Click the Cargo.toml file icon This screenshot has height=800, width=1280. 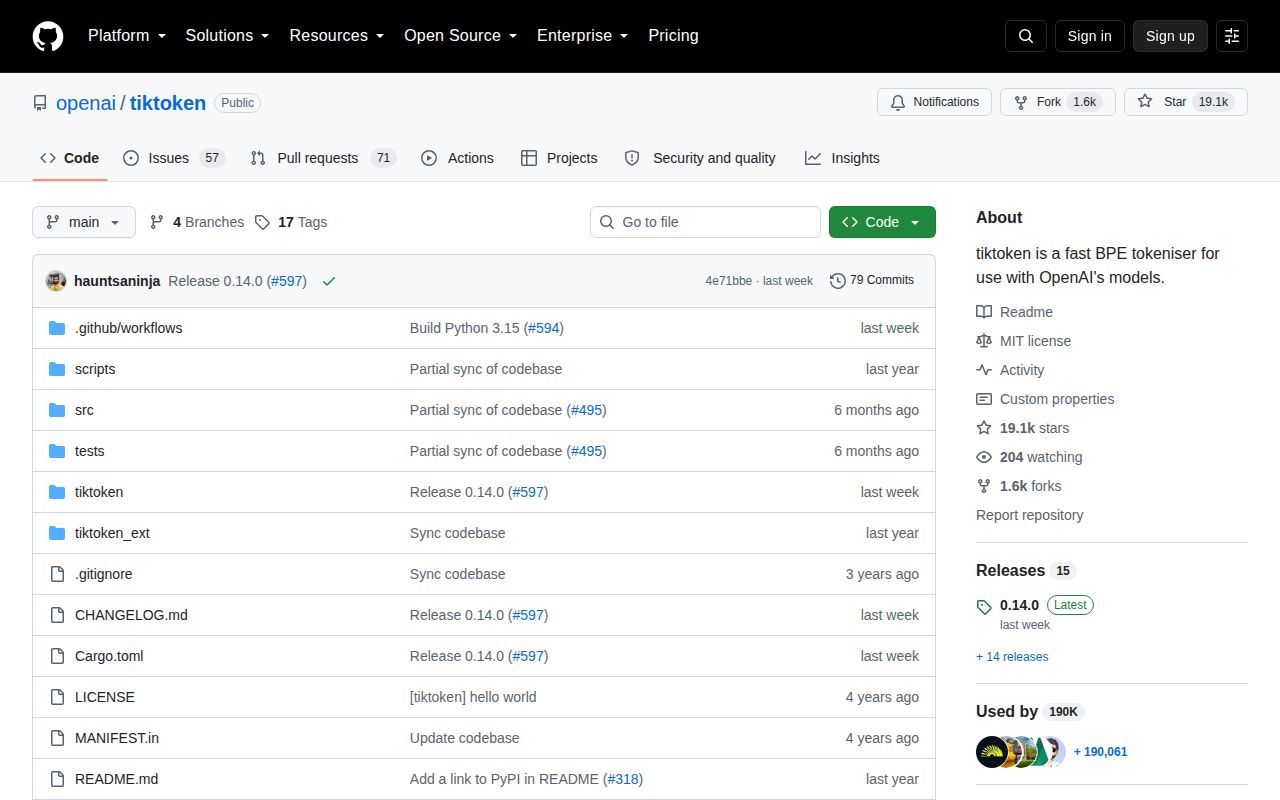click(x=57, y=656)
